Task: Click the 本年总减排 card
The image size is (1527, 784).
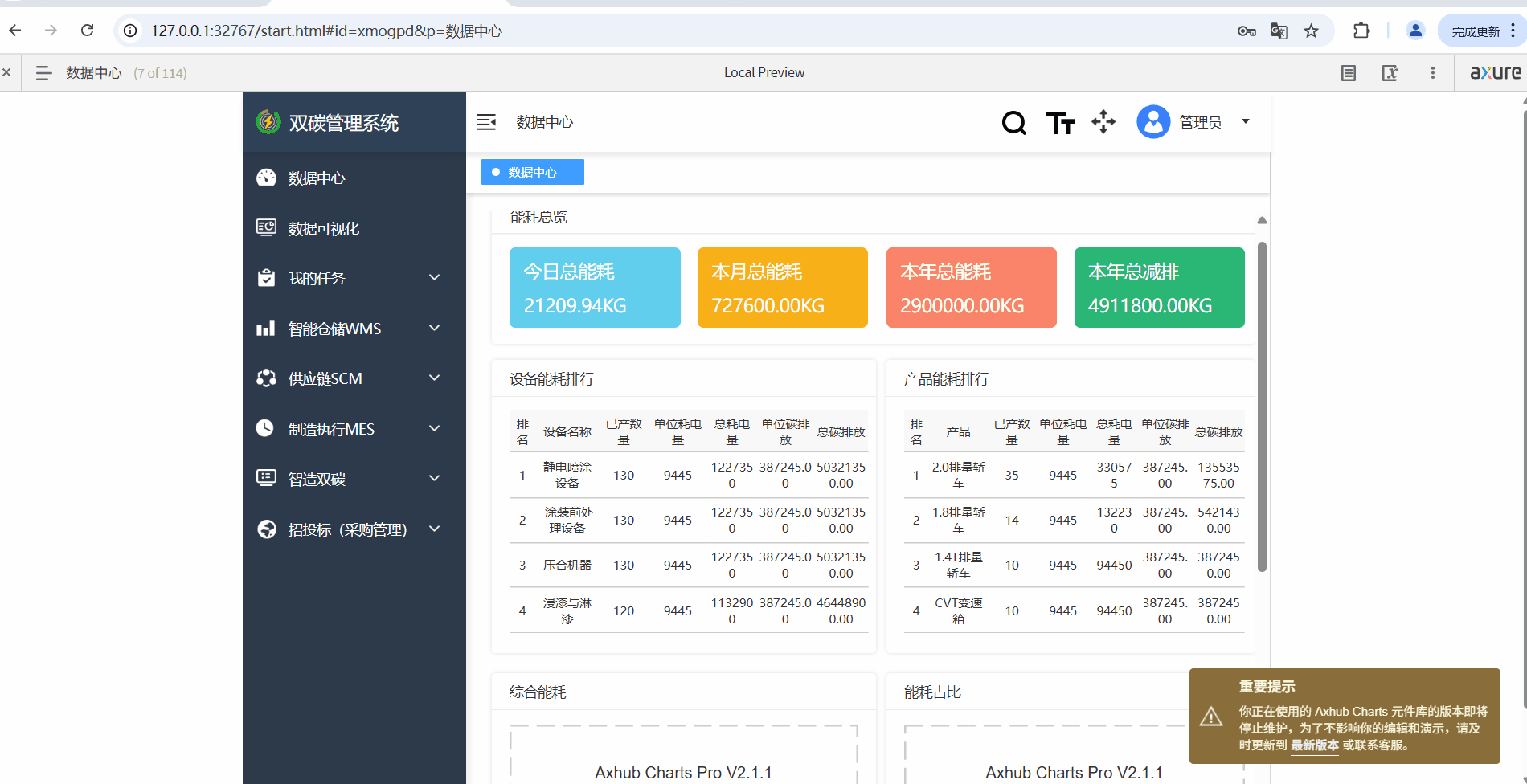Action: pyautogui.click(x=1160, y=288)
